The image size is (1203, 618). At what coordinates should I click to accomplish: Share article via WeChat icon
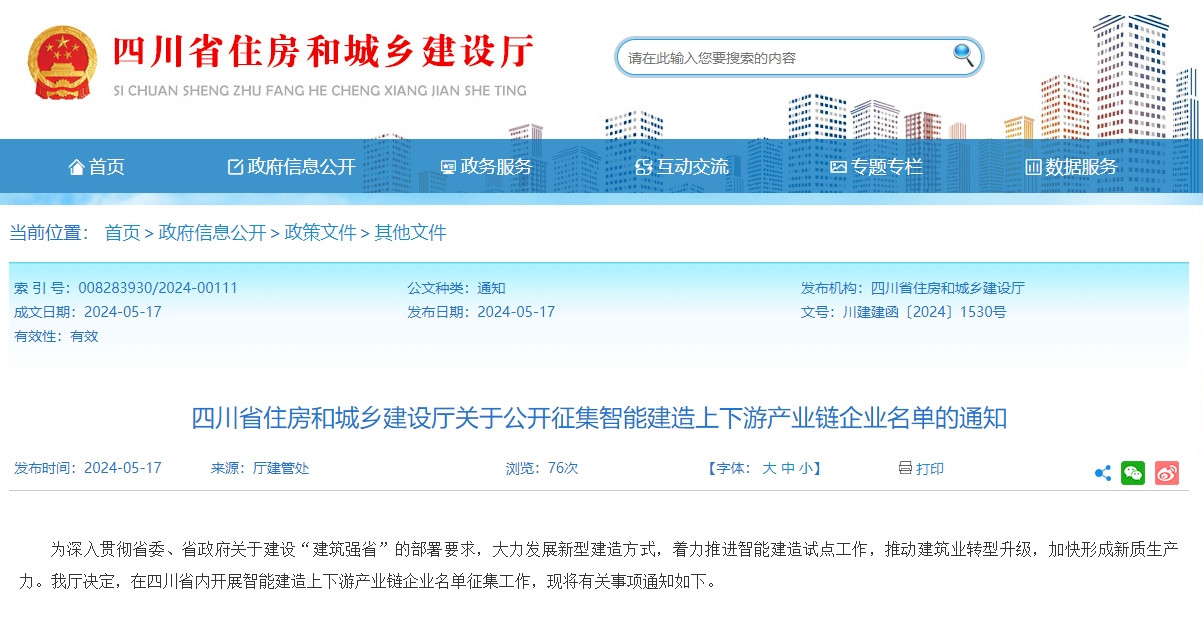pos(1133,473)
